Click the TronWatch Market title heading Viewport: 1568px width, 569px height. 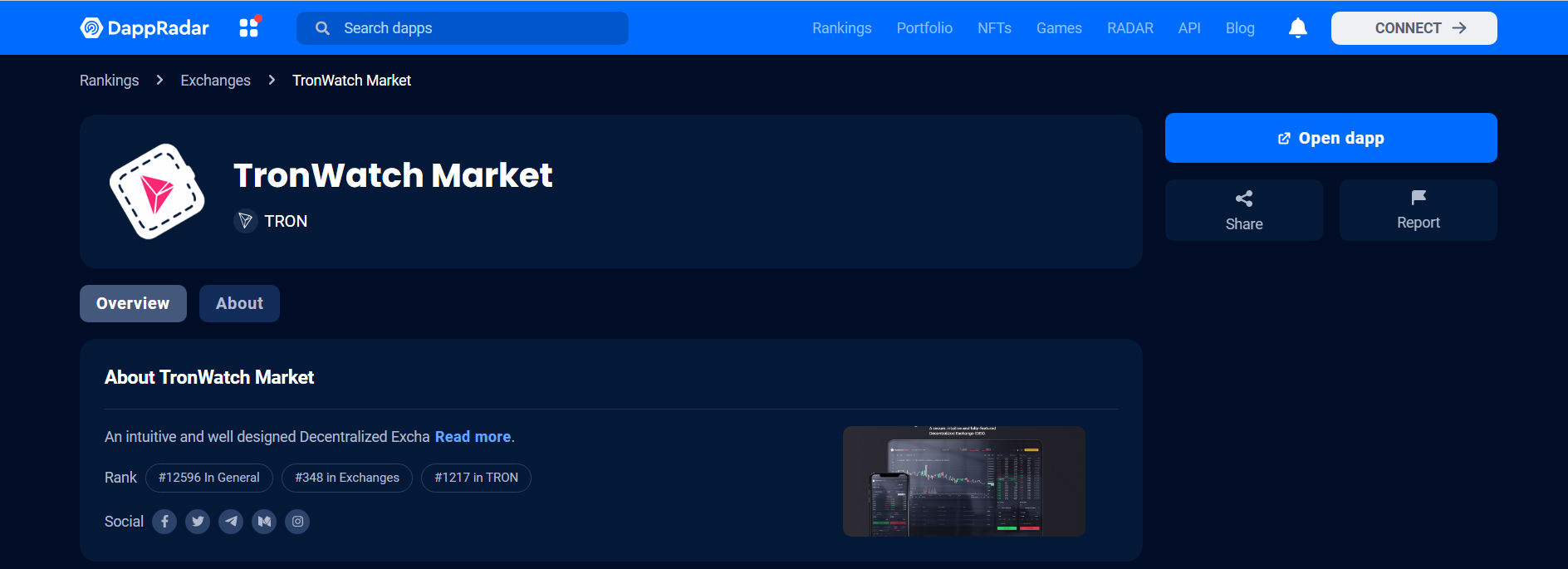[x=393, y=175]
